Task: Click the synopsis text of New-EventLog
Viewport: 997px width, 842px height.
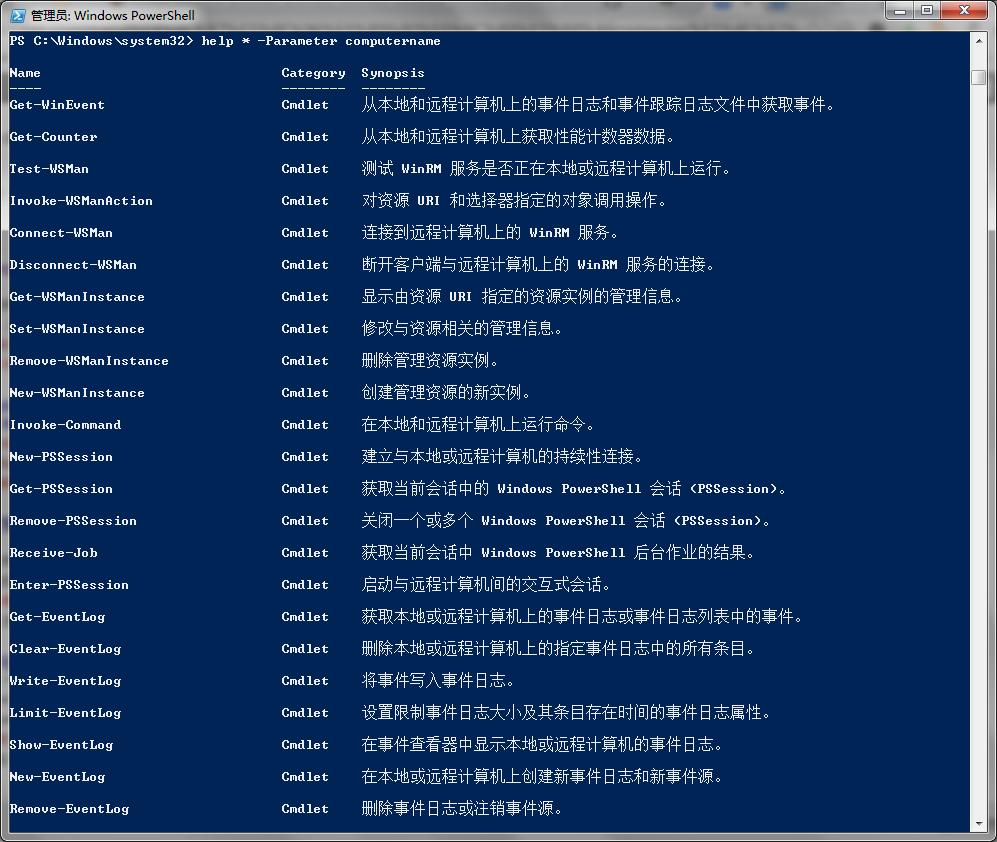Action: pos(542,777)
